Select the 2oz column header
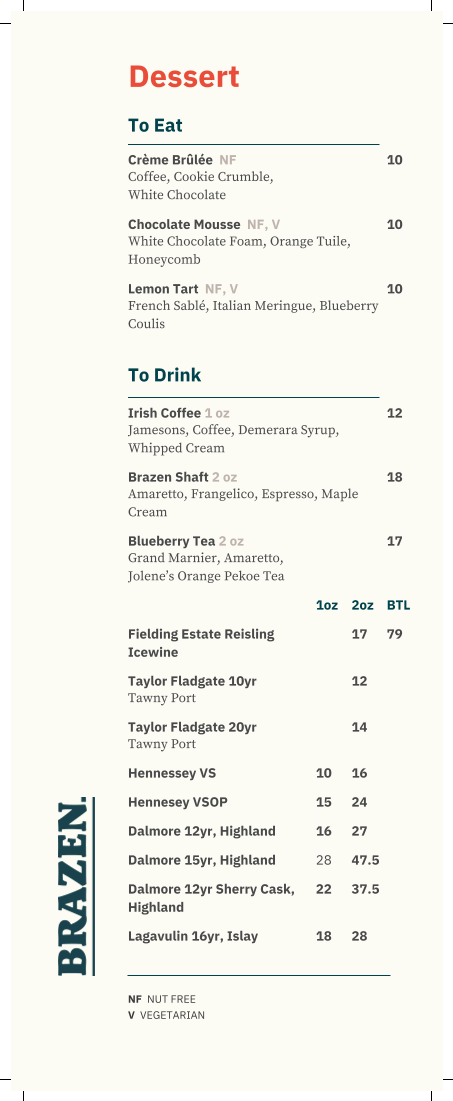453x1101 pixels. tap(362, 605)
